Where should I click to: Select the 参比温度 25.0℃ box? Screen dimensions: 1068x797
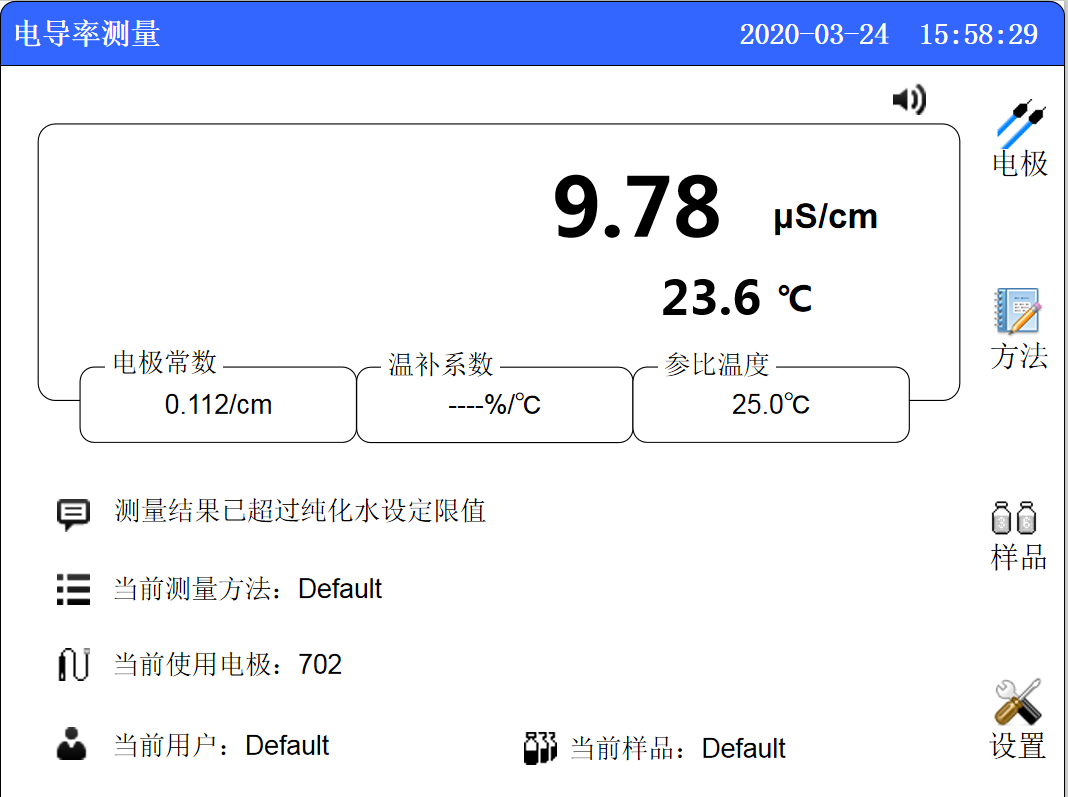[x=771, y=405]
